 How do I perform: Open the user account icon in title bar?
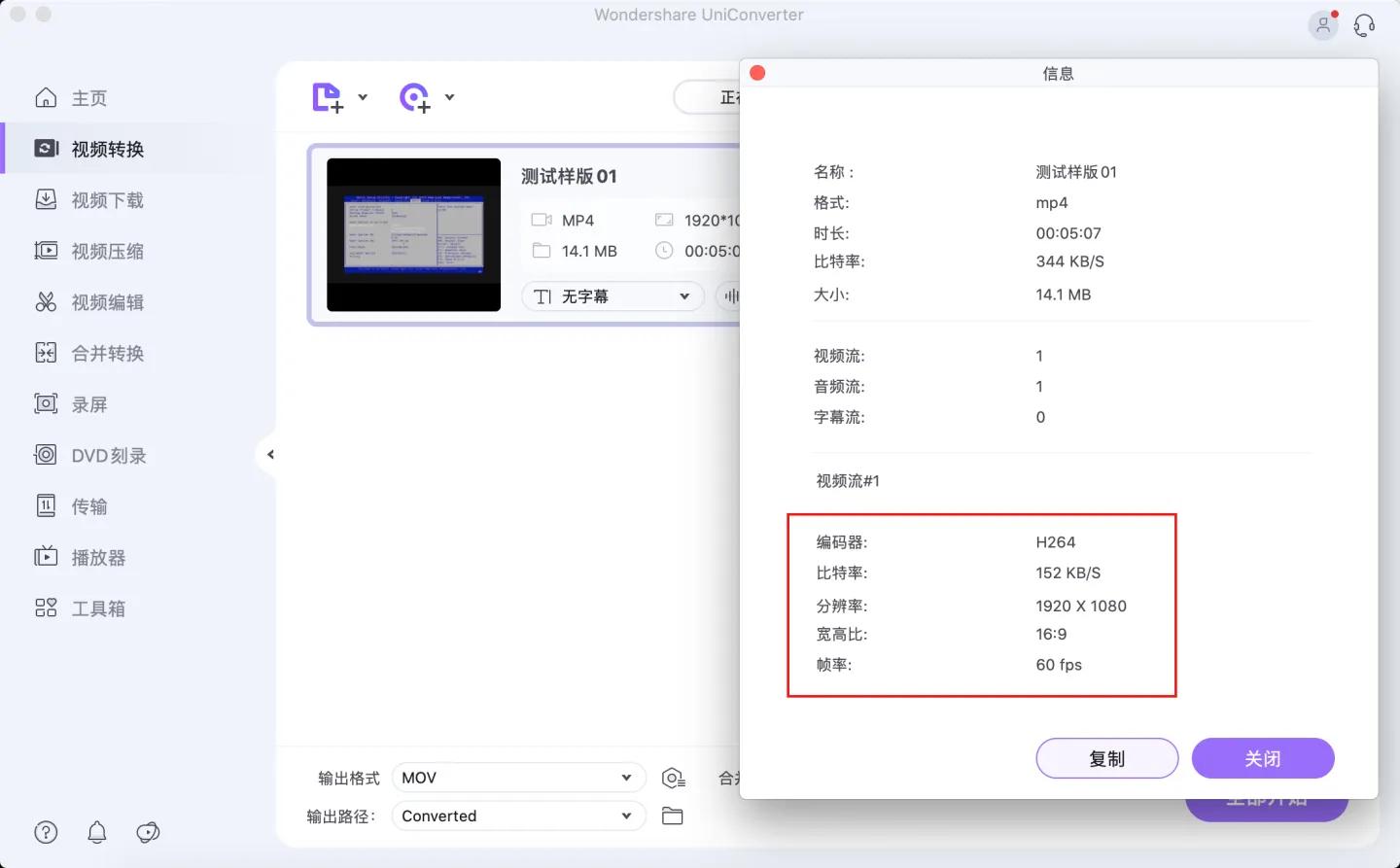[x=1323, y=25]
